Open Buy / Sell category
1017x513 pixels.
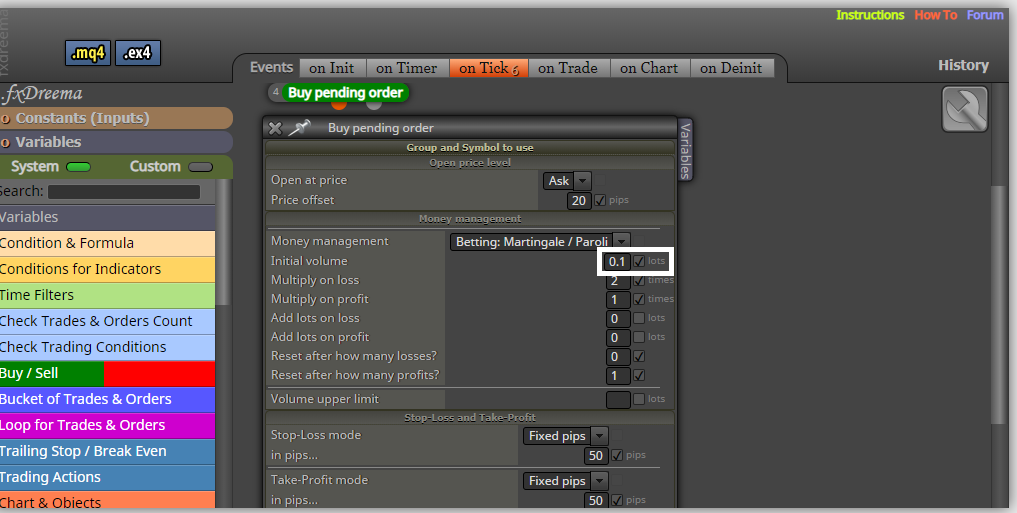tap(107, 374)
